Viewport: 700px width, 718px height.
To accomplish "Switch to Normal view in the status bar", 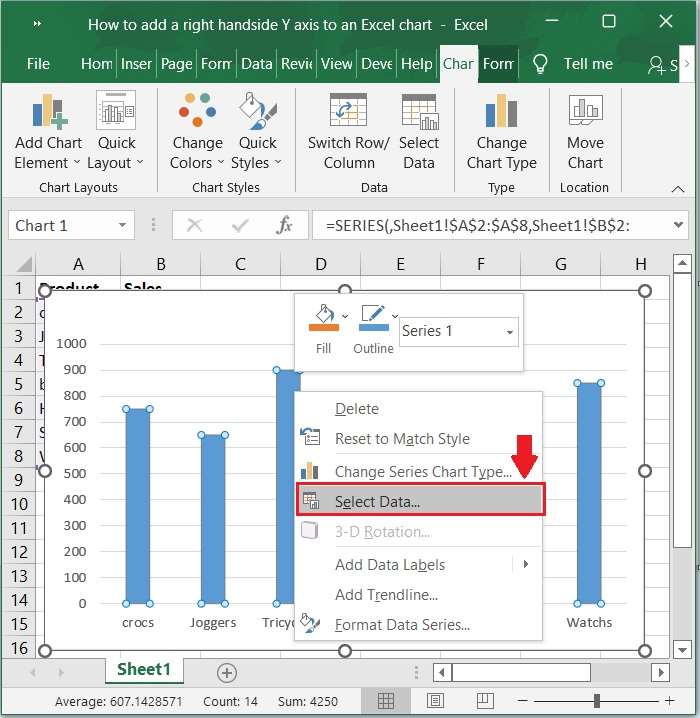I will point(386,700).
